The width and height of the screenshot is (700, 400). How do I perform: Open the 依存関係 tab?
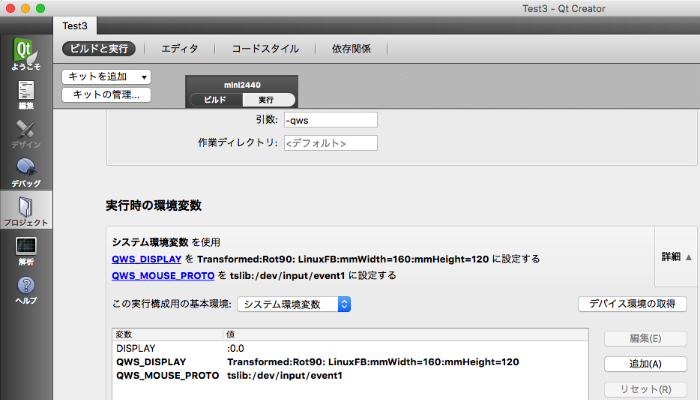point(351,49)
